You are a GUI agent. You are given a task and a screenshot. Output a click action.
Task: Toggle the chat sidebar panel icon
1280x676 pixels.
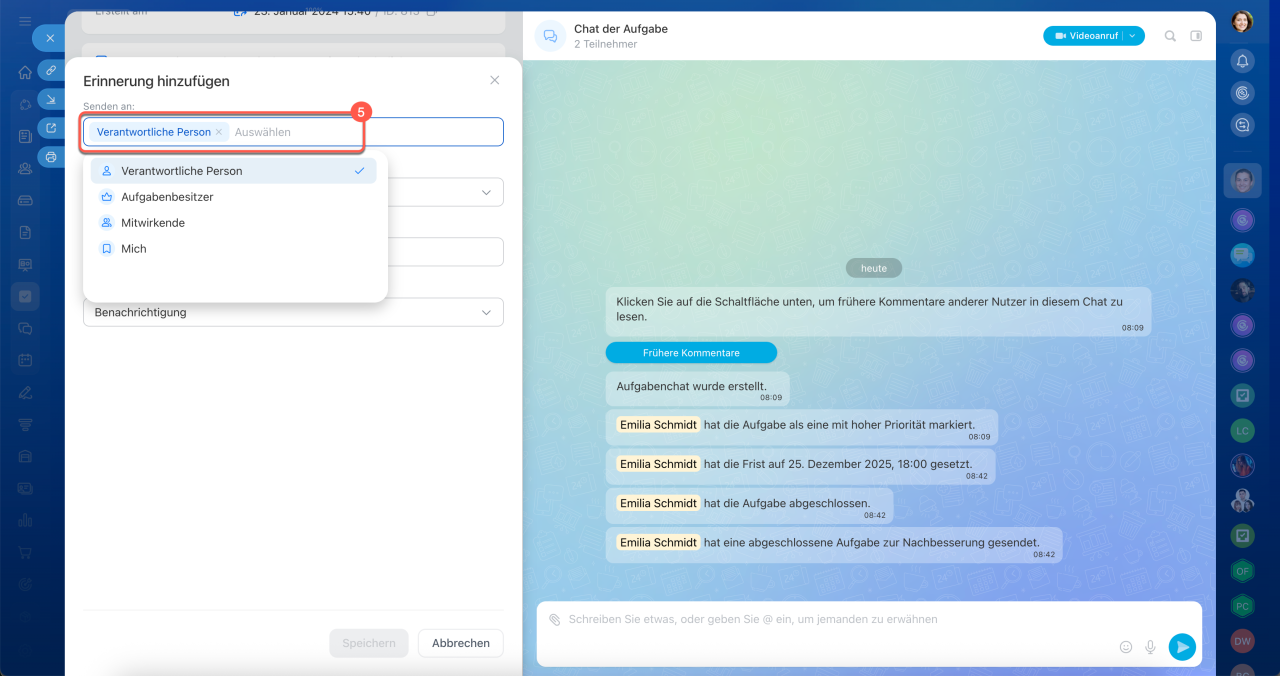point(1196,36)
